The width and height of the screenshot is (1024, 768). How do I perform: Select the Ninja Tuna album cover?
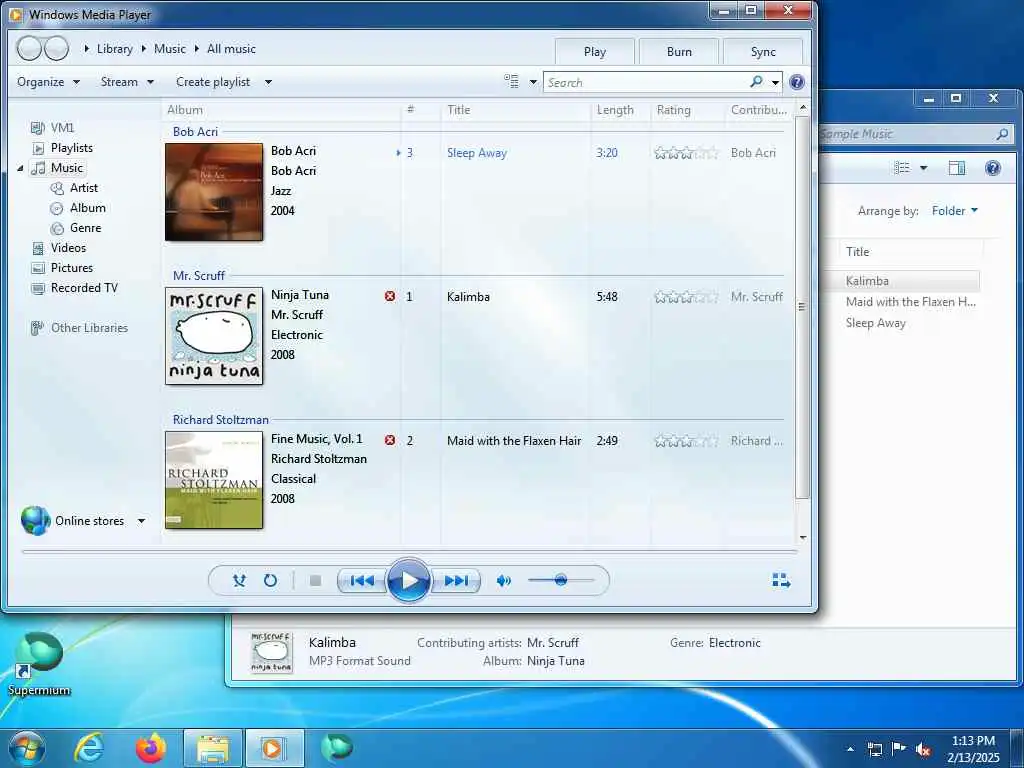click(x=214, y=336)
